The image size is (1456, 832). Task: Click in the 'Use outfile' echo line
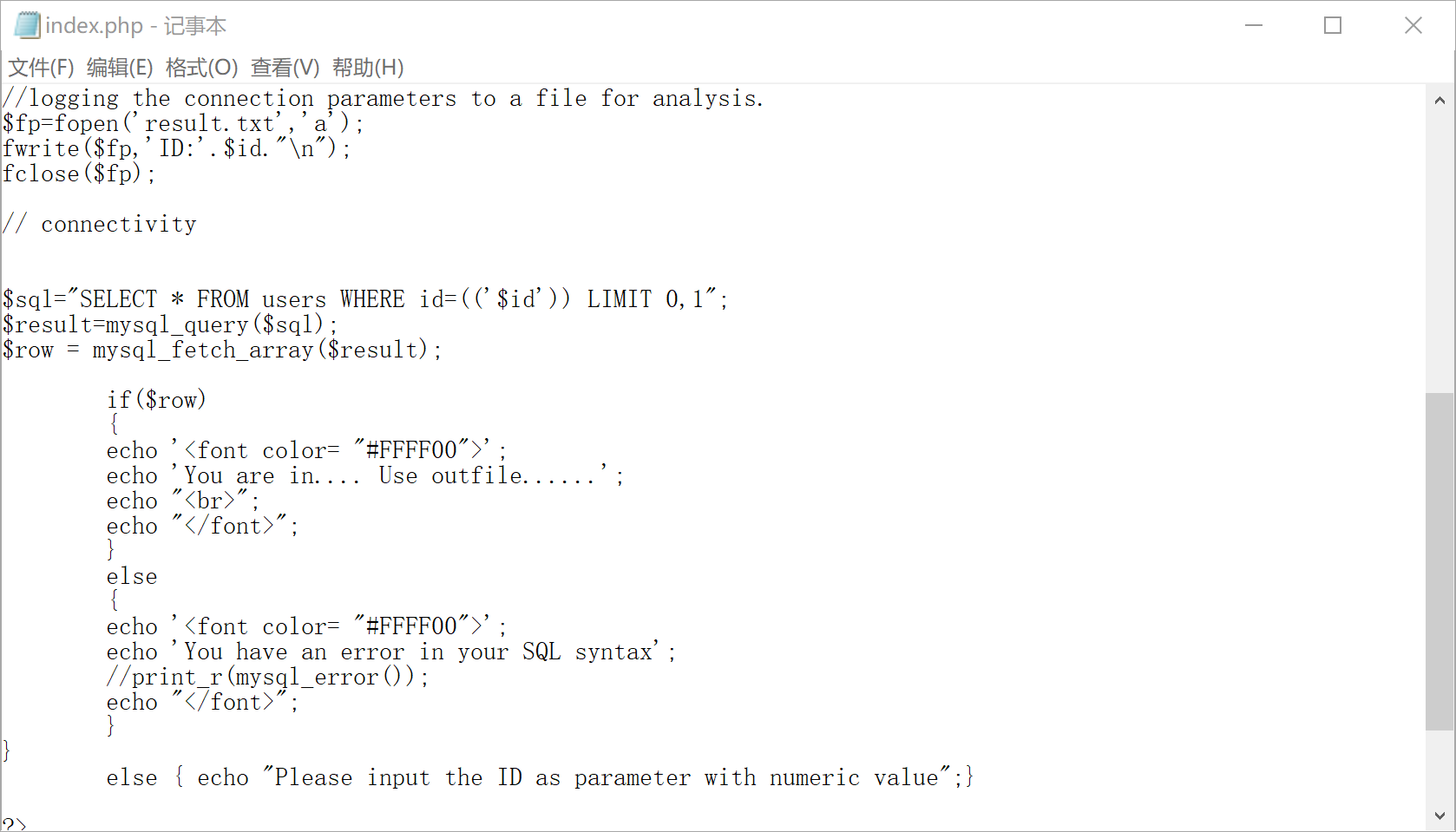[x=365, y=475]
